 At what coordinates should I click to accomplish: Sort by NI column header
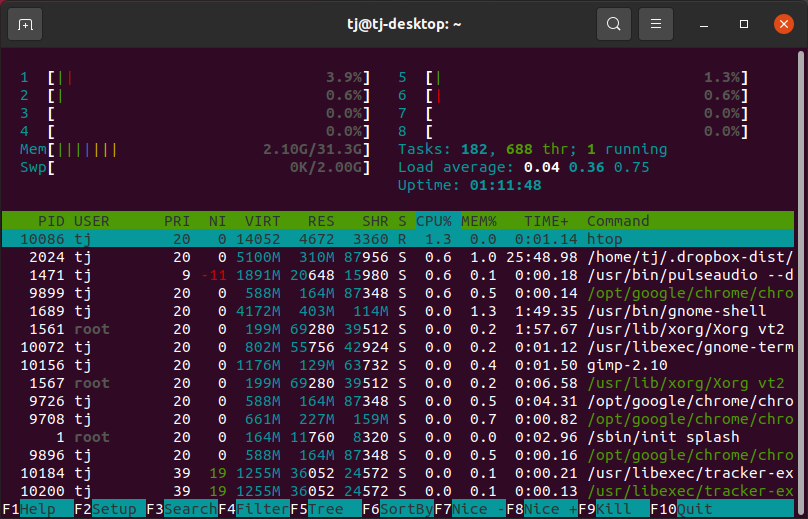click(x=217, y=221)
